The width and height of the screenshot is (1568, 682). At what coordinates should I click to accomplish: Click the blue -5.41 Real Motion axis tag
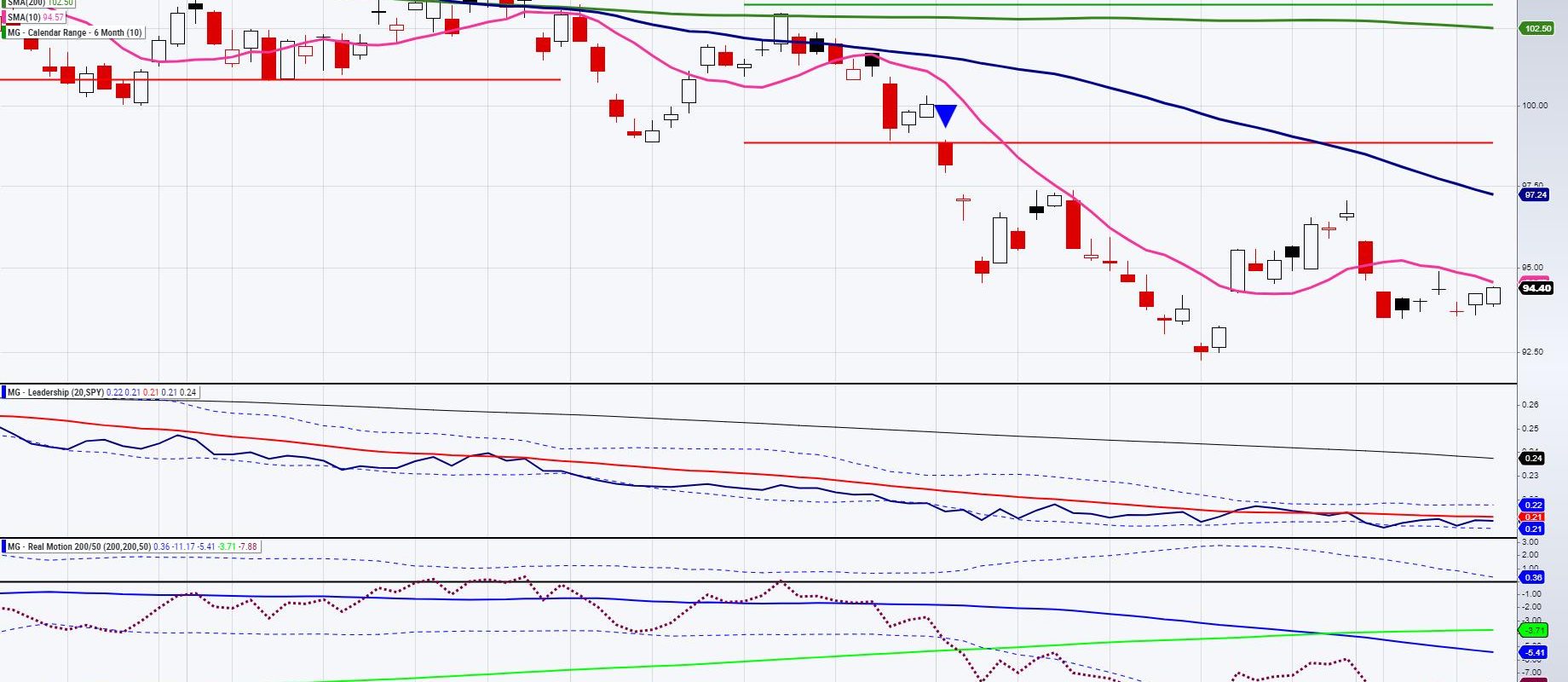[1534, 654]
